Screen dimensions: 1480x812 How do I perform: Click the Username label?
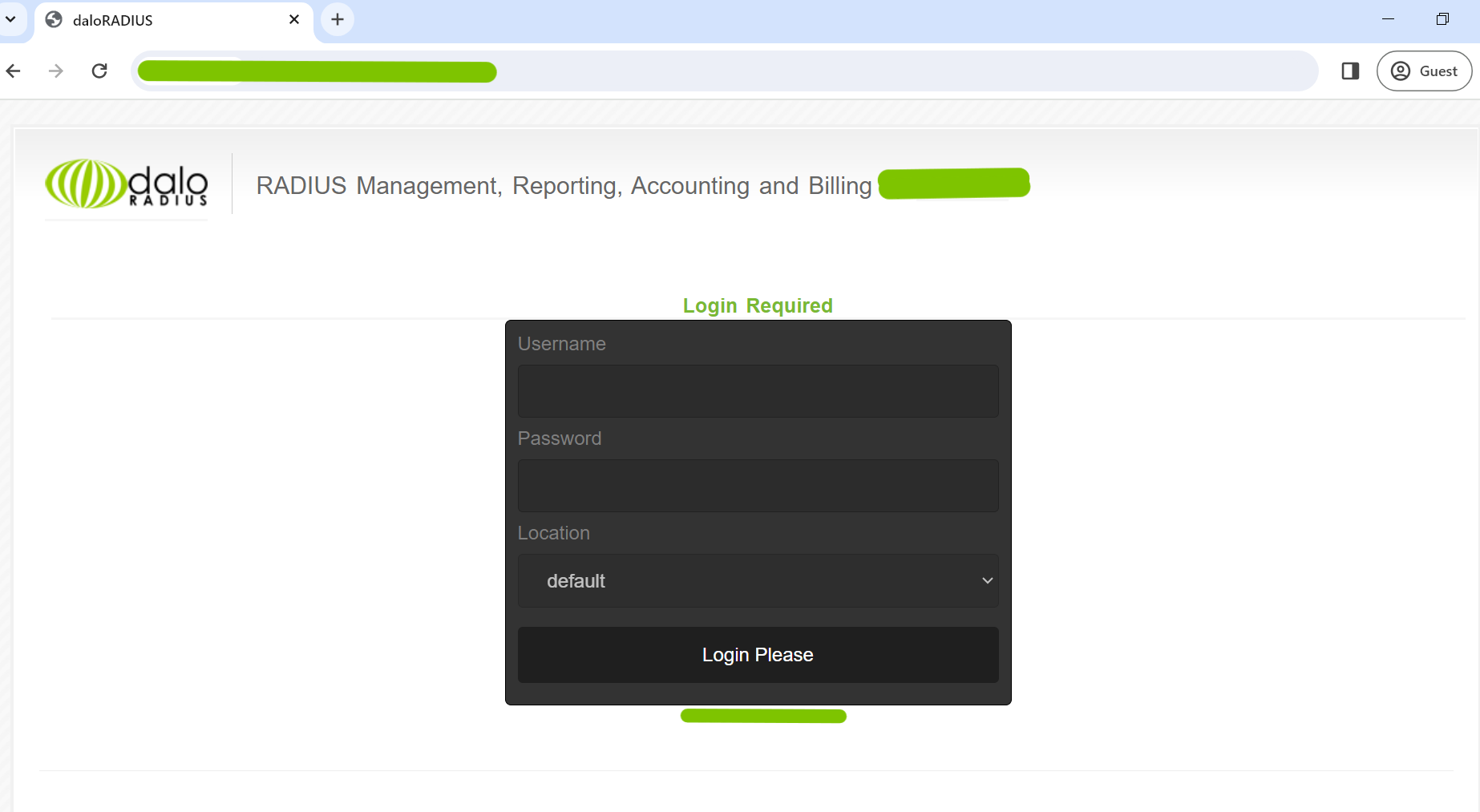[561, 344]
